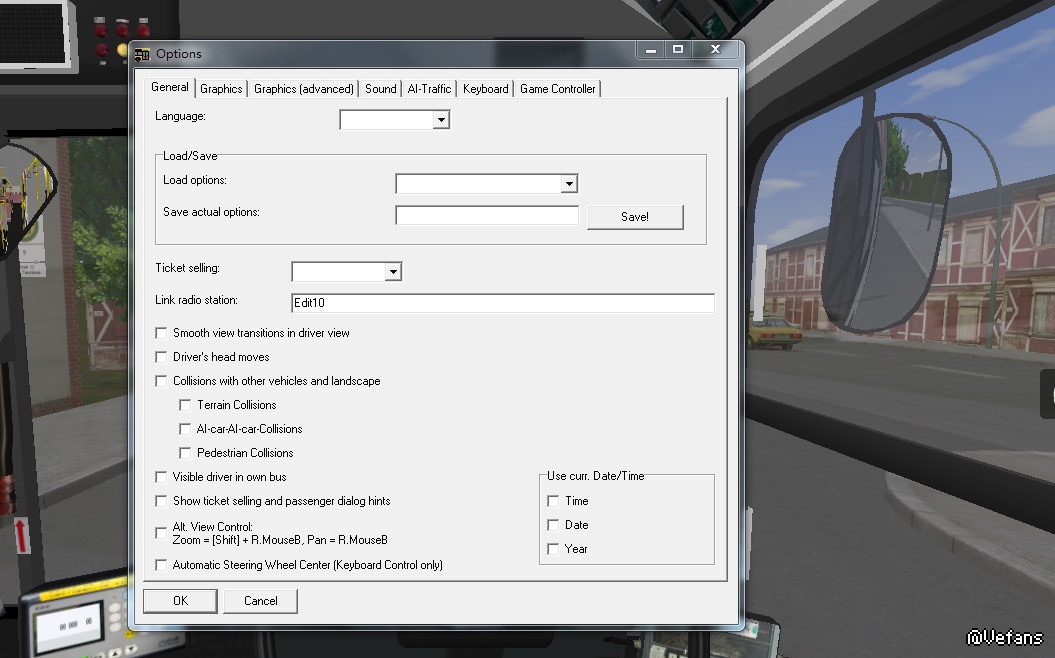Confirm settings with the OK button
Viewport: 1055px width, 658px height.
coord(180,601)
